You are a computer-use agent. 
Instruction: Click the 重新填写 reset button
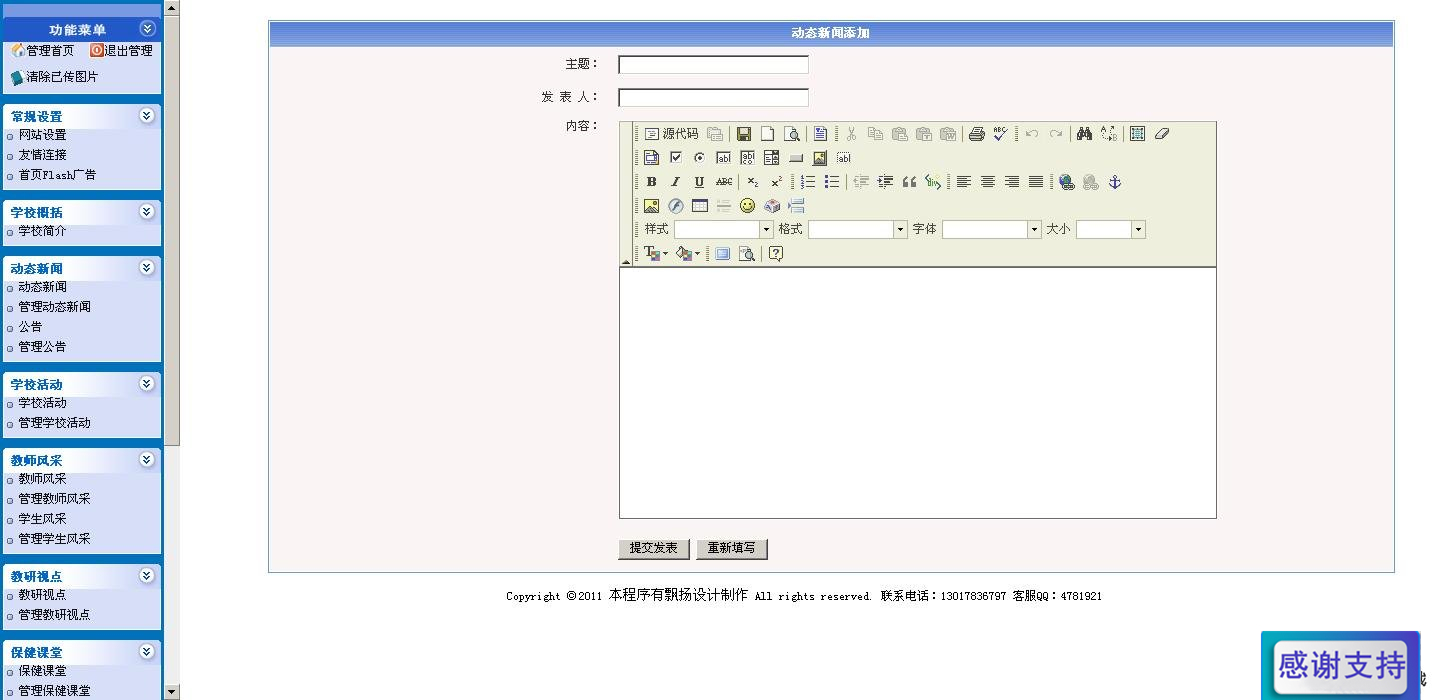732,549
